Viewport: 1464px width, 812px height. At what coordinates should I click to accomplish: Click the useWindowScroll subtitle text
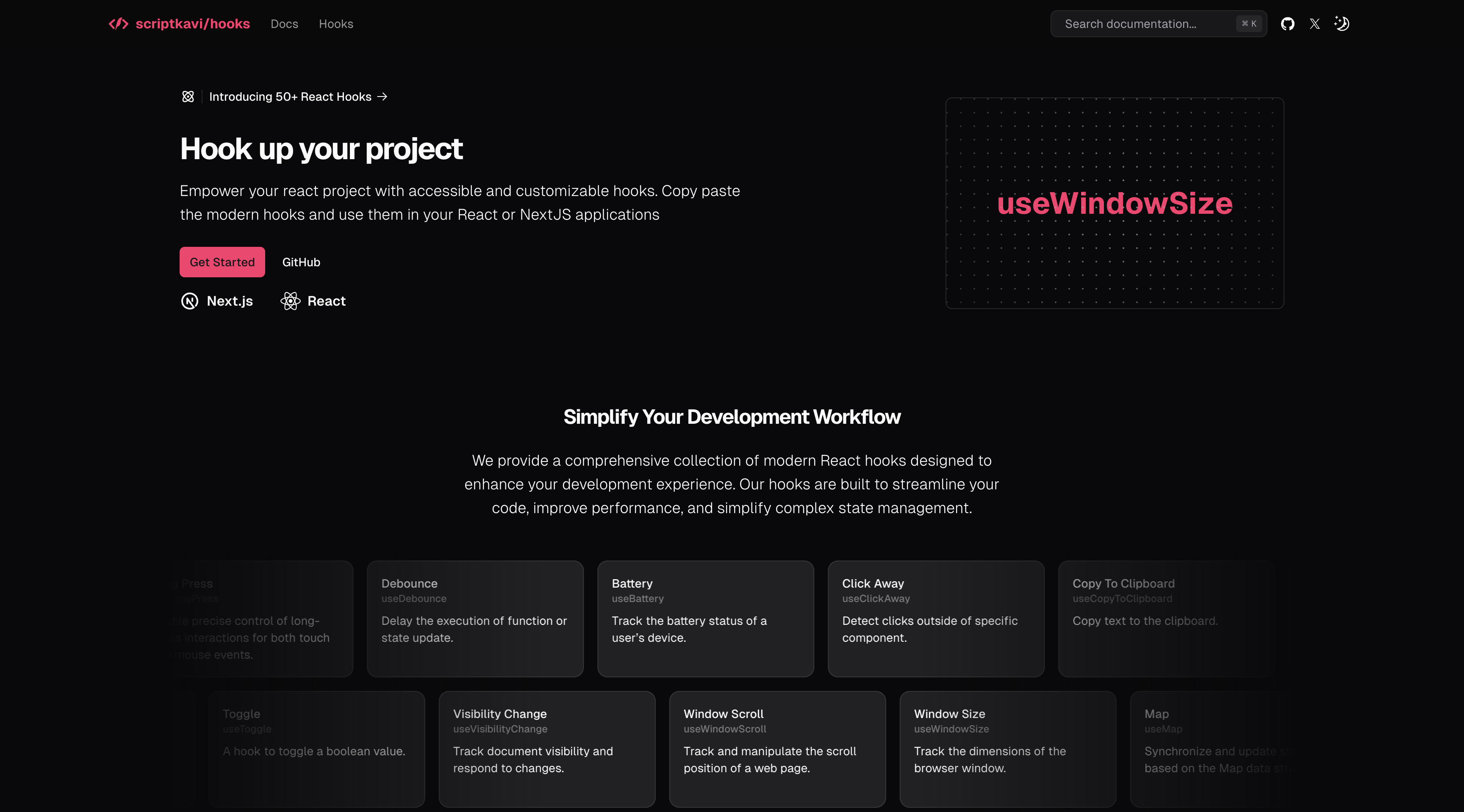725,729
